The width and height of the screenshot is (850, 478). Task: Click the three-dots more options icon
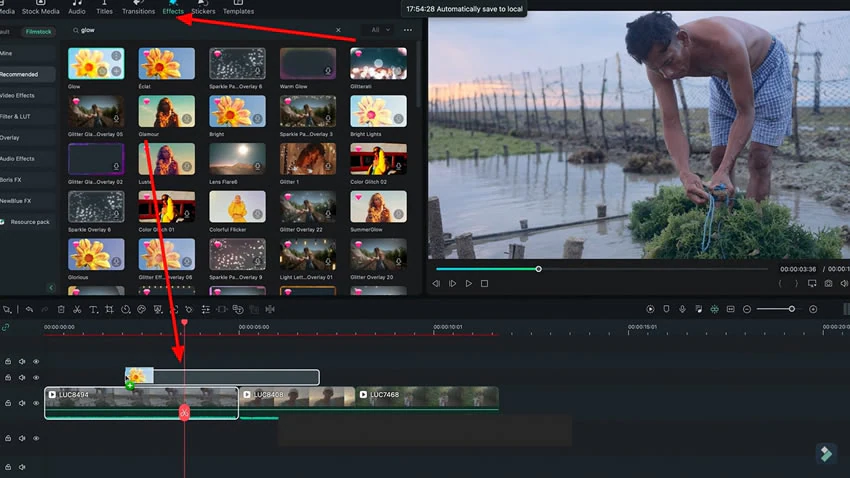(x=408, y=30)
